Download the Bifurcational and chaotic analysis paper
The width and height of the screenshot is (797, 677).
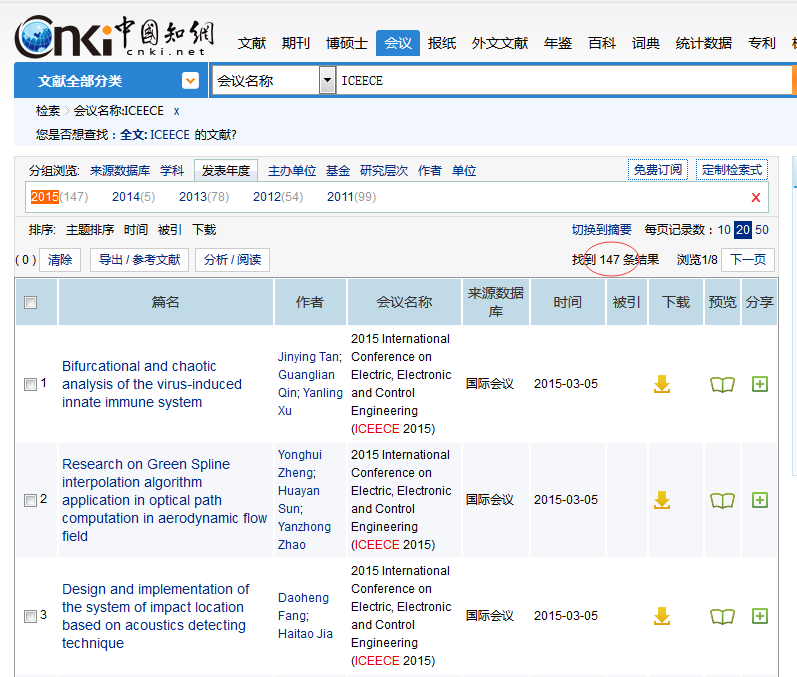661,384
